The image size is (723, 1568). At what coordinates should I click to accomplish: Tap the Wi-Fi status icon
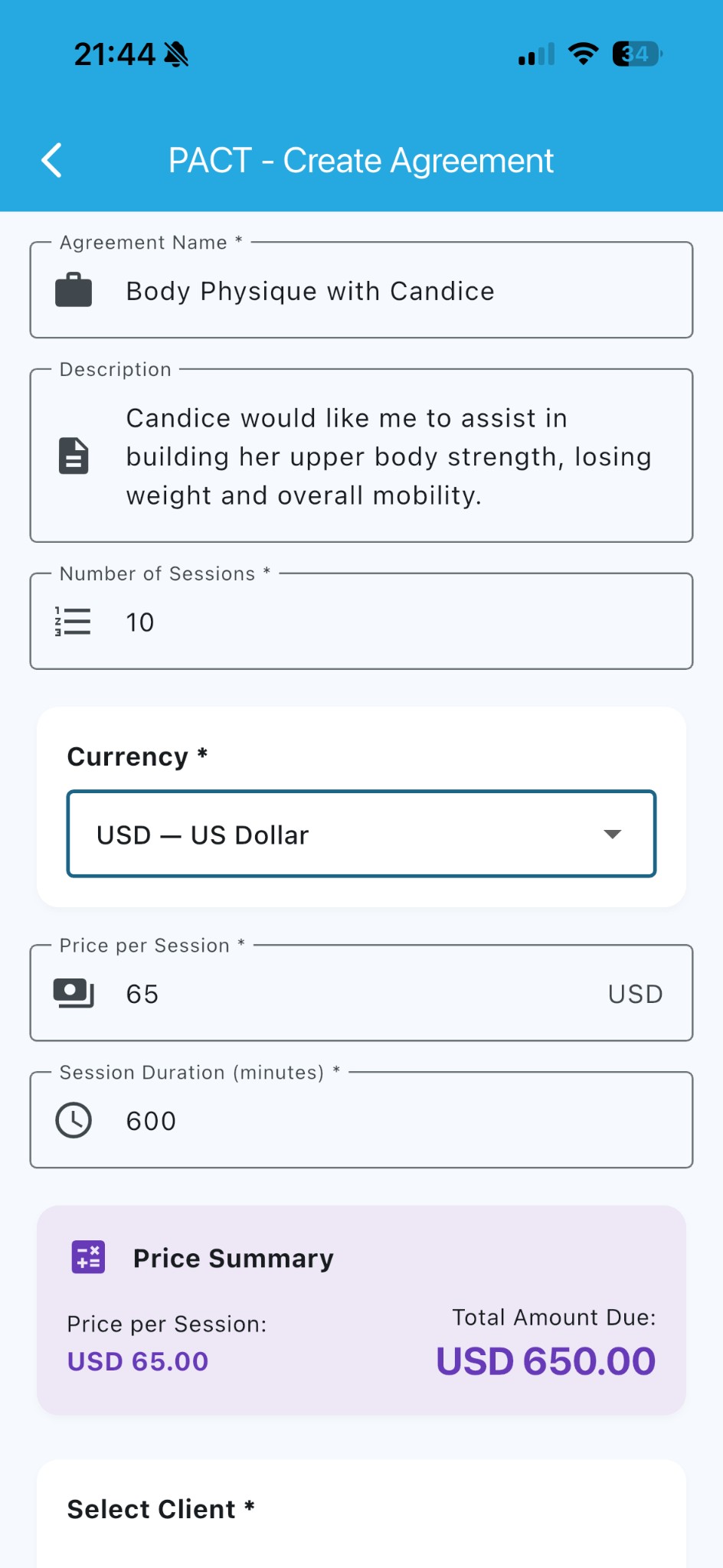coord(583,54)
